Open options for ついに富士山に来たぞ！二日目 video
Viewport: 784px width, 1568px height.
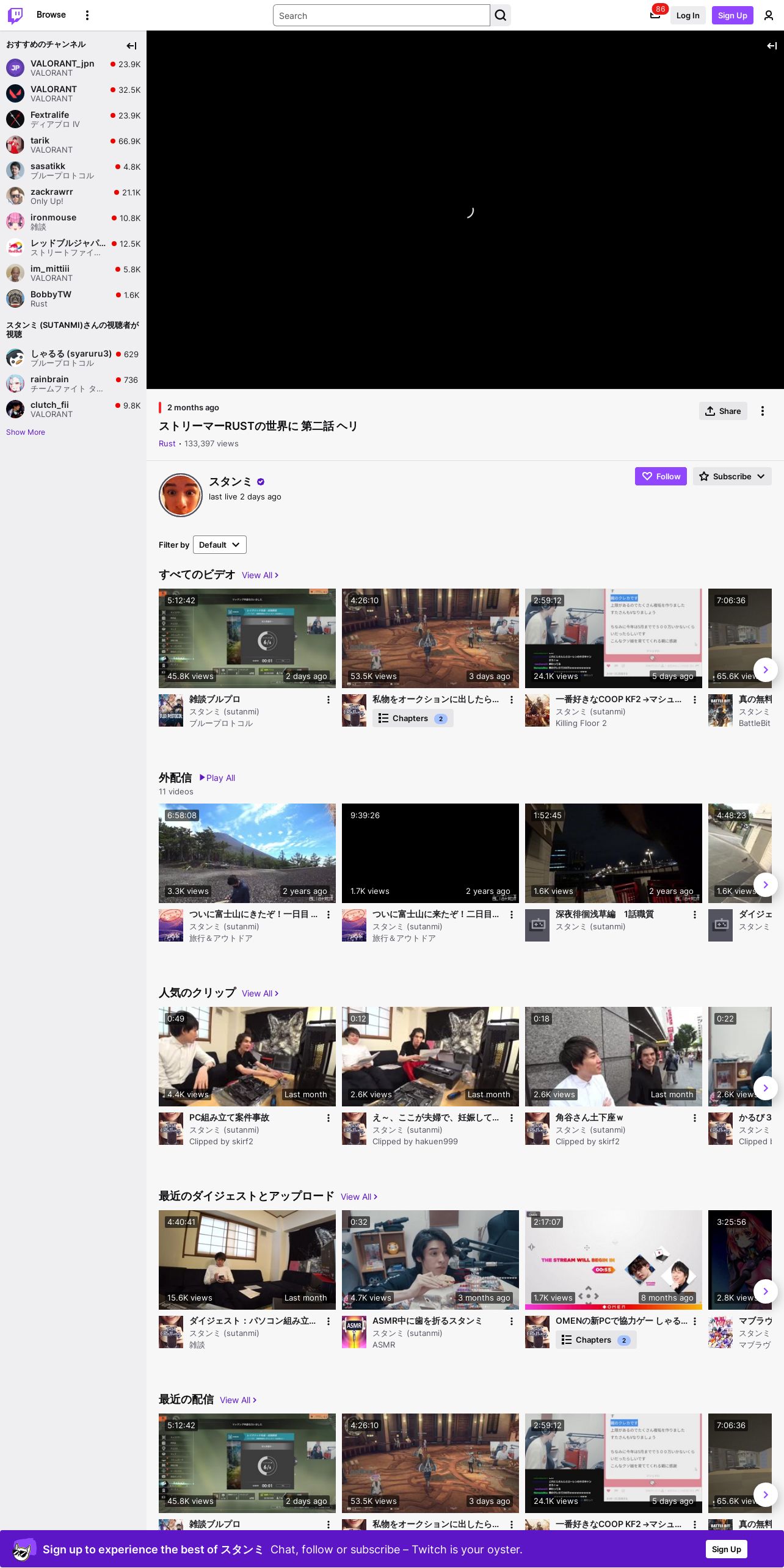(512, 915)
